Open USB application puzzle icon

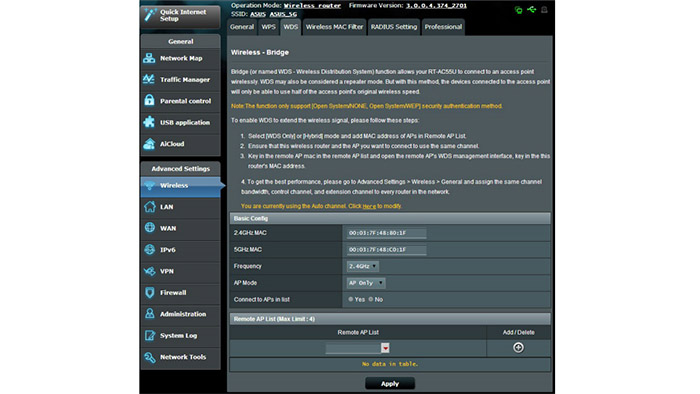(149, 122)
